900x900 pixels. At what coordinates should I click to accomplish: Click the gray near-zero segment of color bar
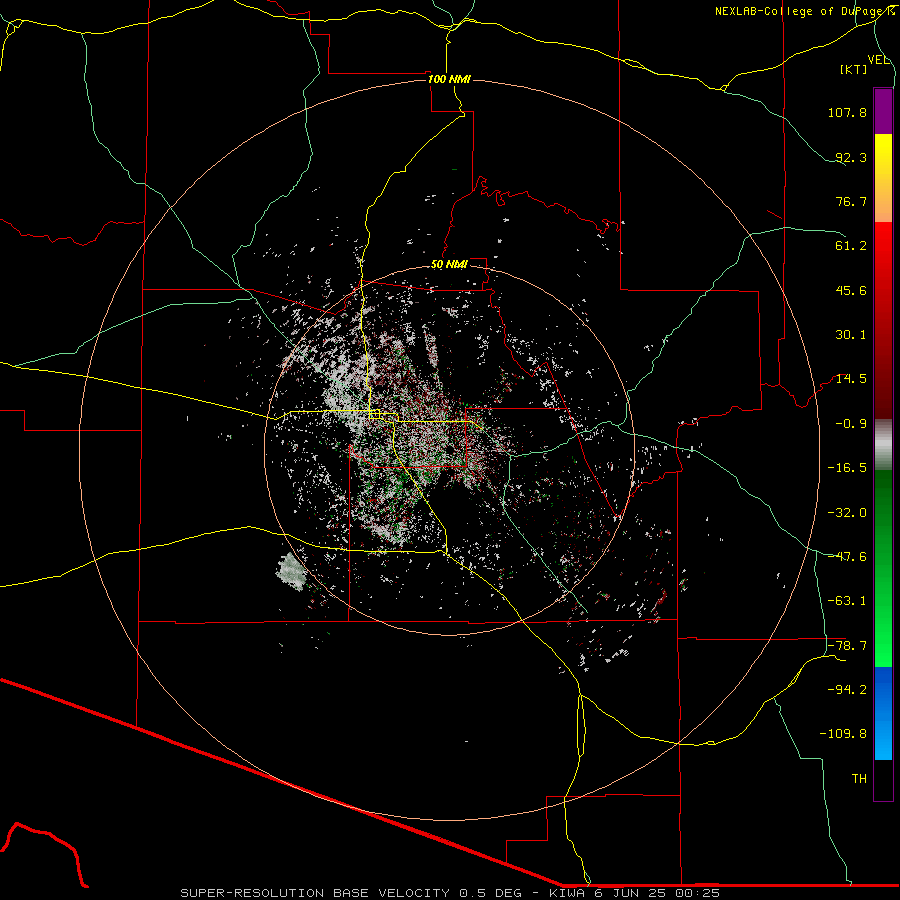coord(883,445)
